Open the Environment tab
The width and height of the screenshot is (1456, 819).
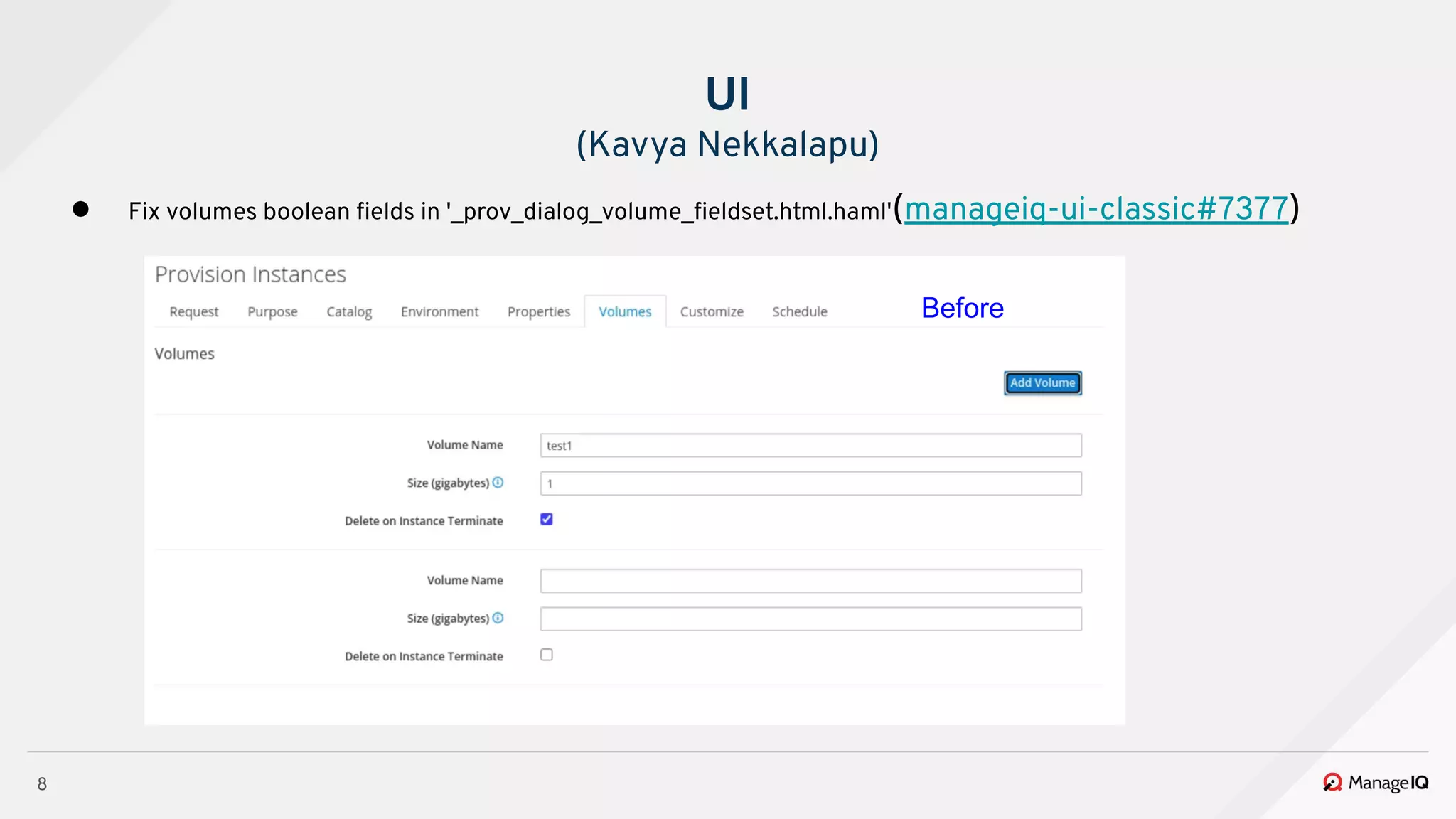click(x=439, y=311)
